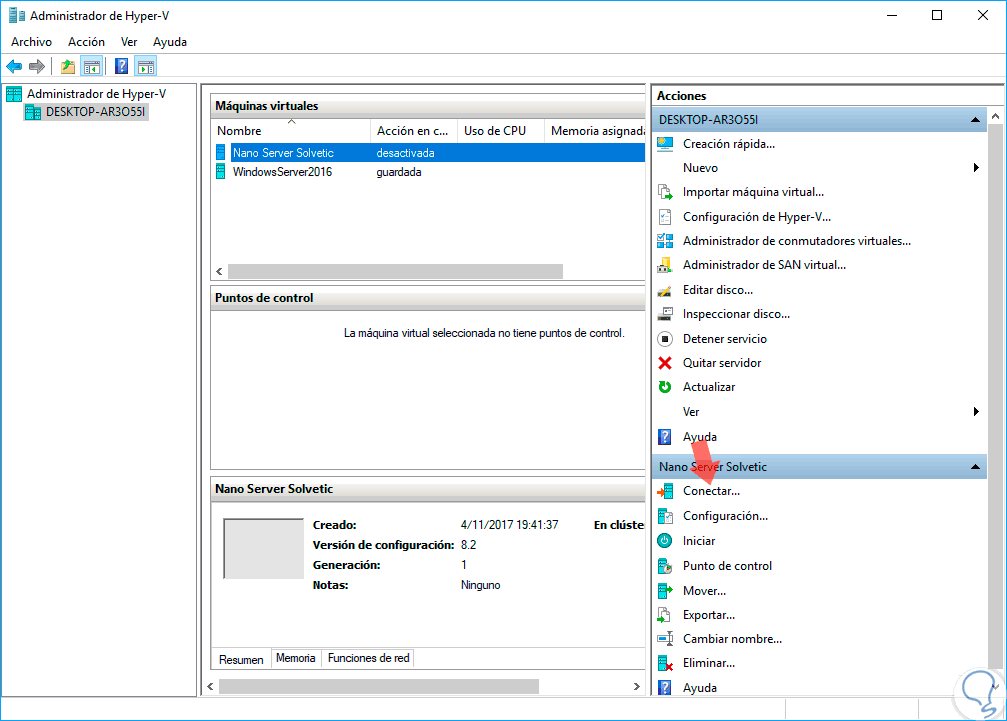The width and height of the screenshot is (1007, 721).
Task: Click the left arrow of VM list scrollbar
Action: click(220, 272)
